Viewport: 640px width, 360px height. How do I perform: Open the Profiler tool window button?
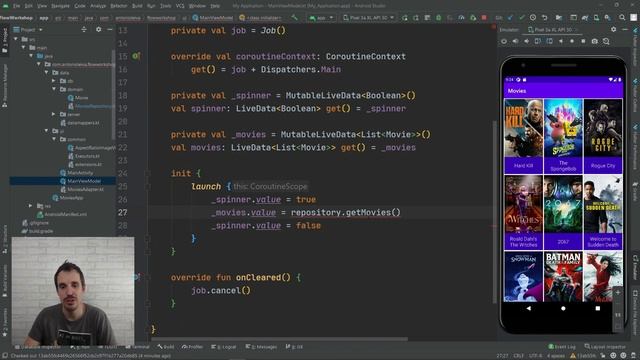193,347
